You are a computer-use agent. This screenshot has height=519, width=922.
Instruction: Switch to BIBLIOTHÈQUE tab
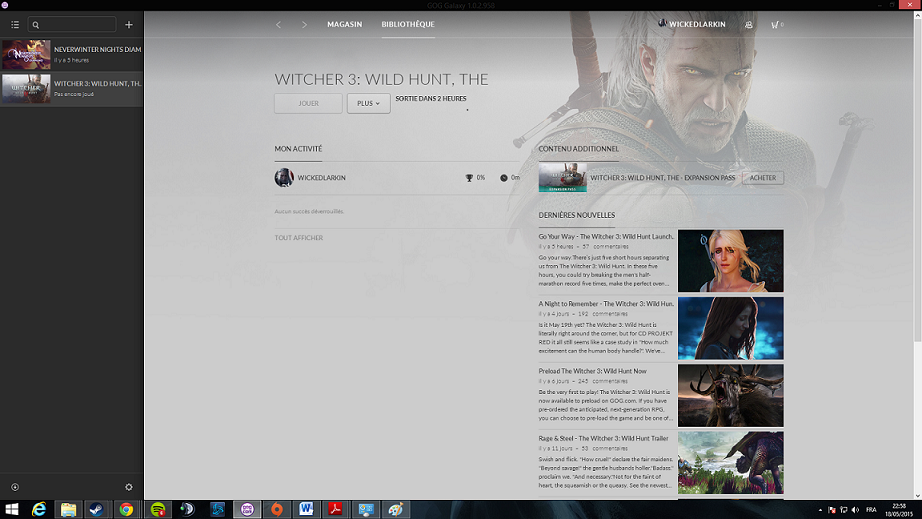(408, 24)
